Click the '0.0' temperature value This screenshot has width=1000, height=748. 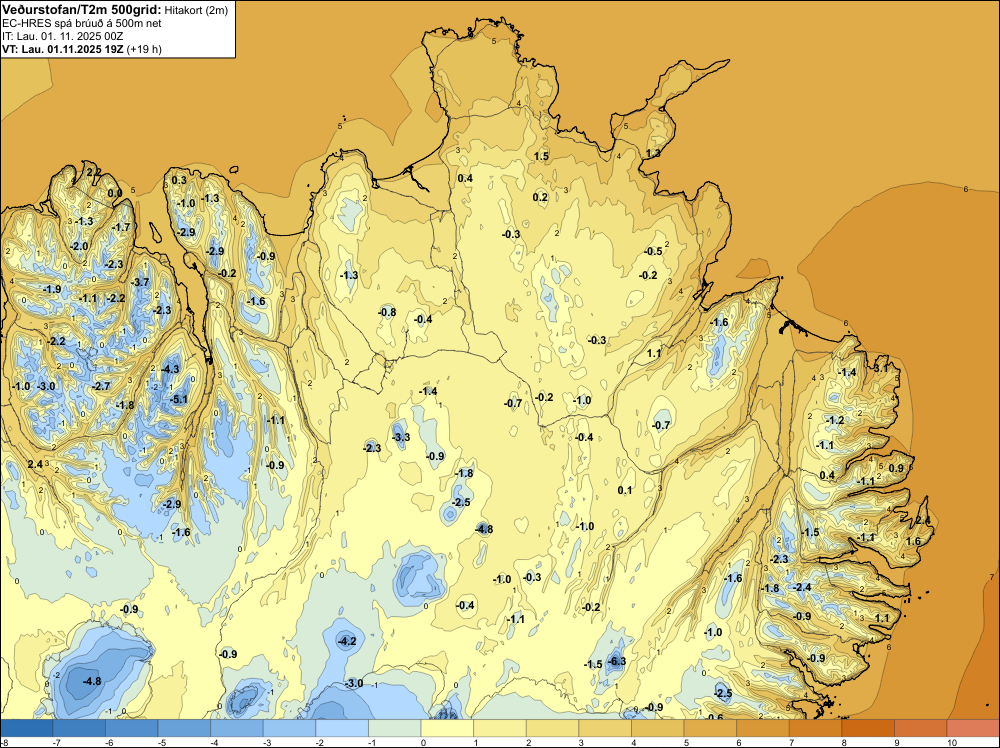pos(115,193)
